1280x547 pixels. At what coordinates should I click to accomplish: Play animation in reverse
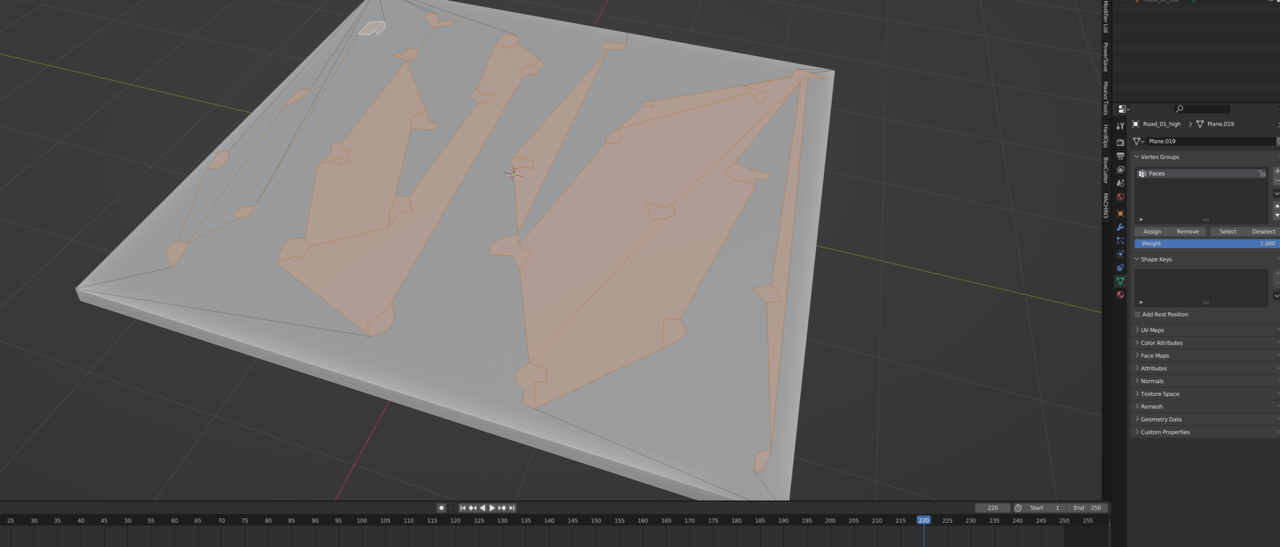(483, 508)
